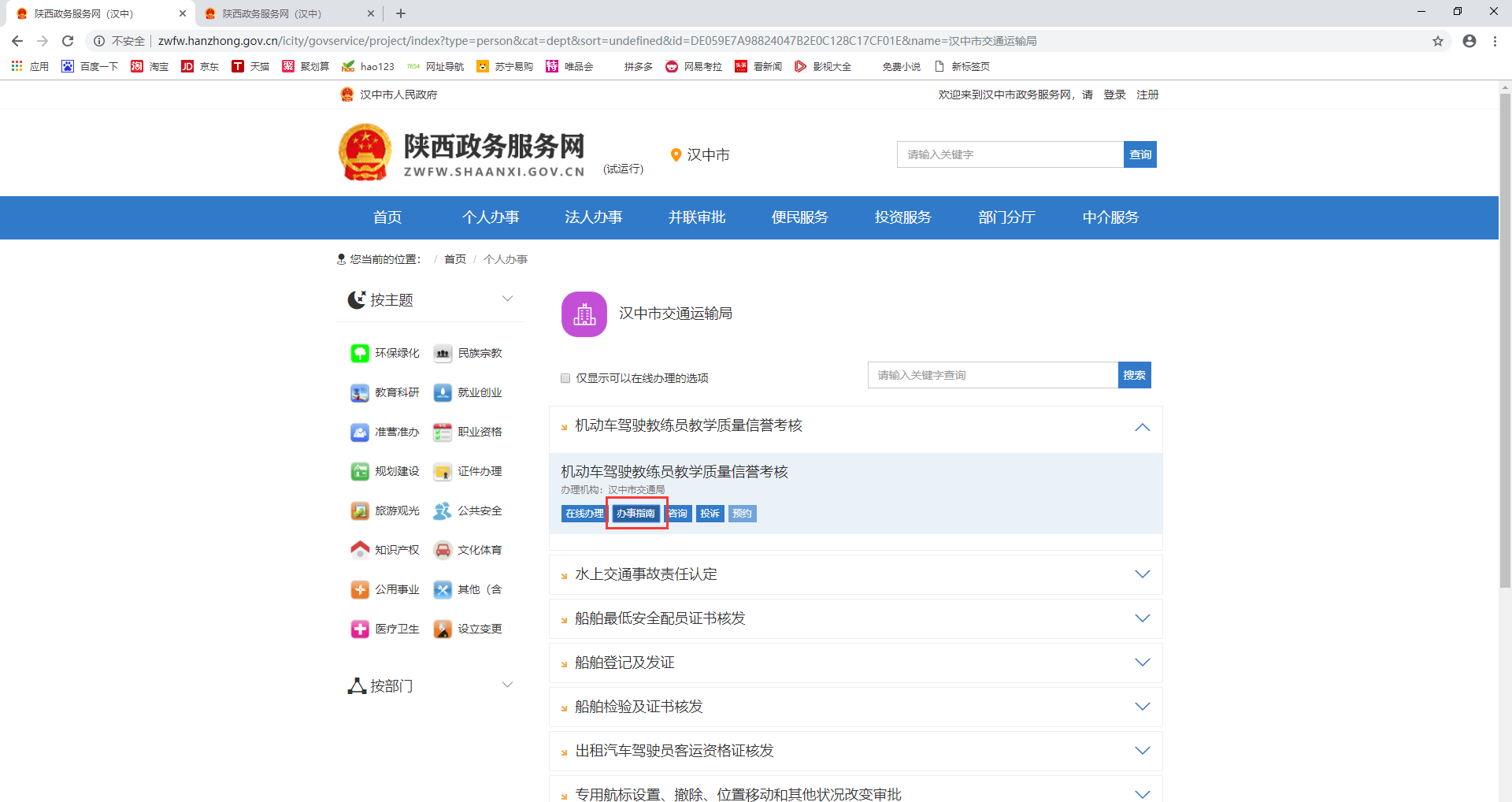
Task: Click the 在线办理 button
Action: [x=584, y=513]
